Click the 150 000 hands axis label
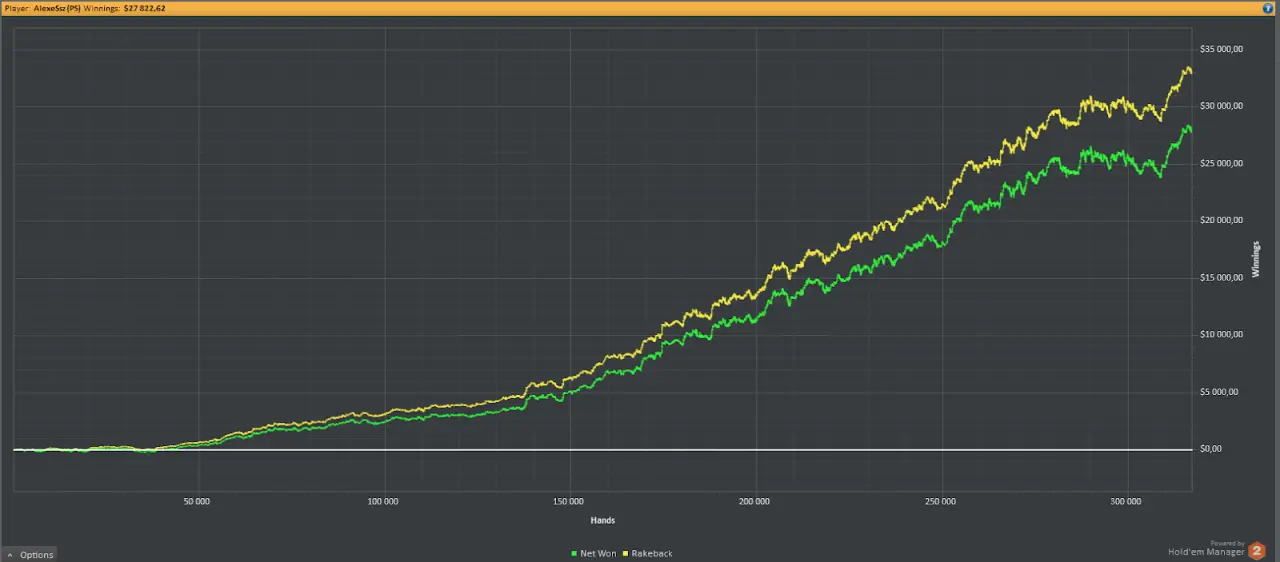 point(569,500)
